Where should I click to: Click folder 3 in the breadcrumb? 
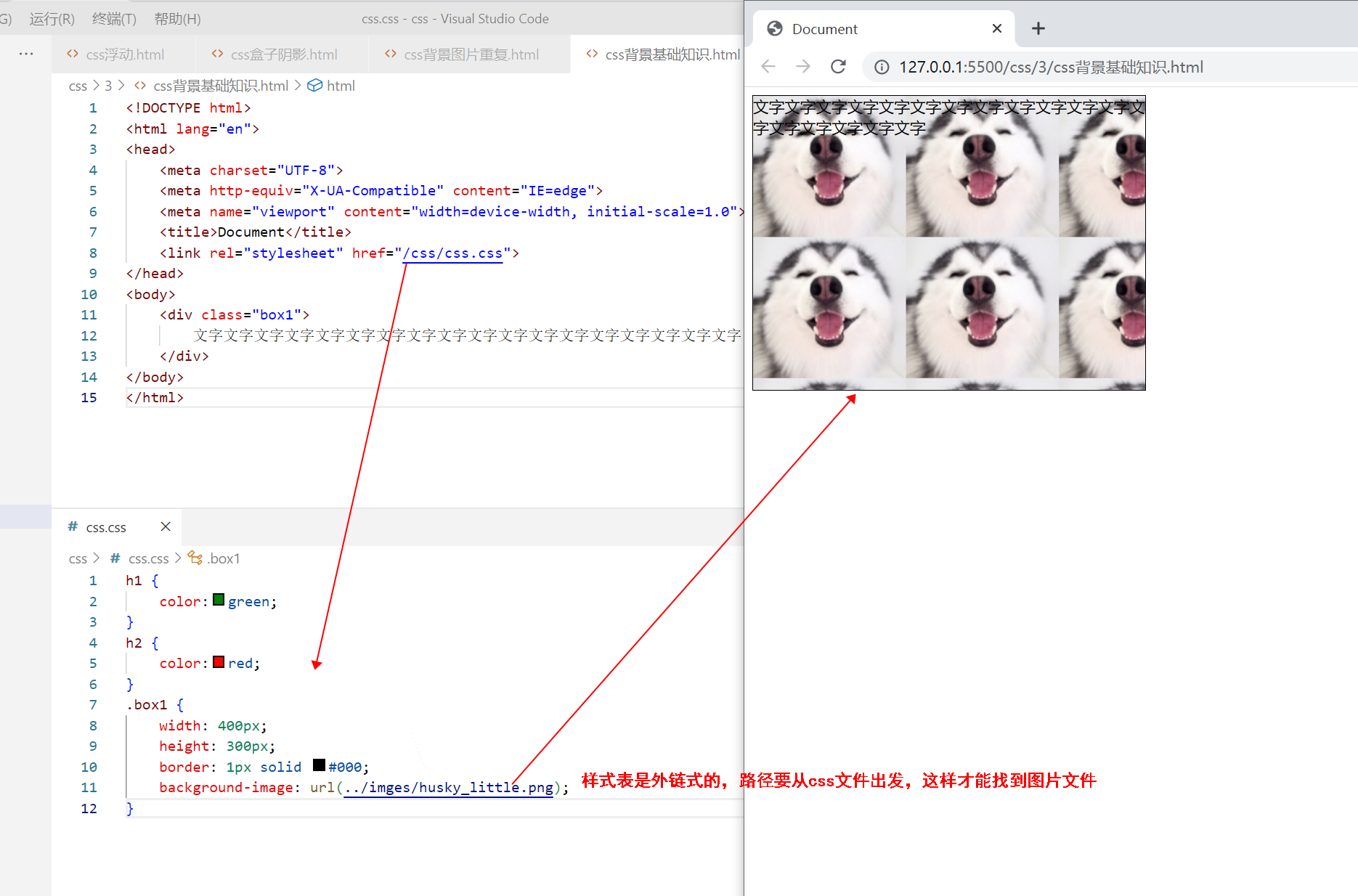tap(108, 86)
